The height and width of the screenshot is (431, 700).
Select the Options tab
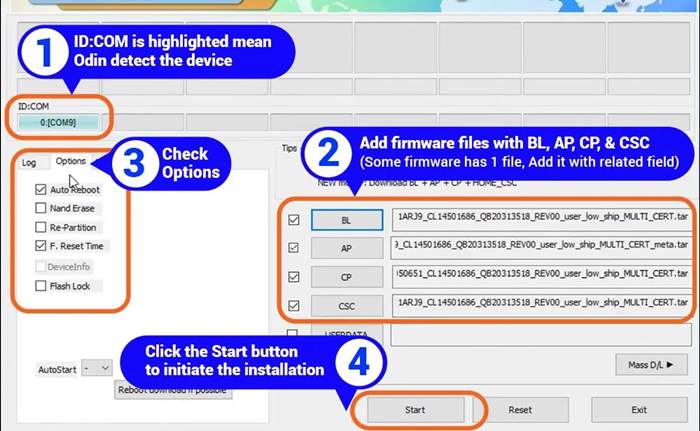71,161
